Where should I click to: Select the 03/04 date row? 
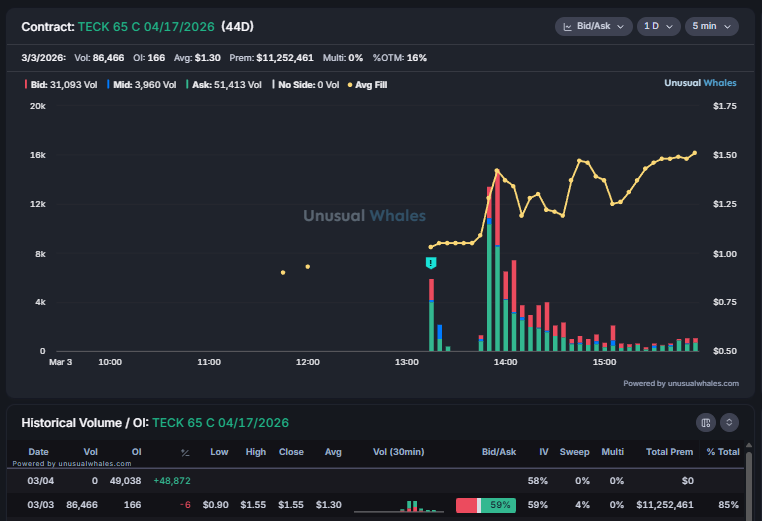tap(375, 481)
